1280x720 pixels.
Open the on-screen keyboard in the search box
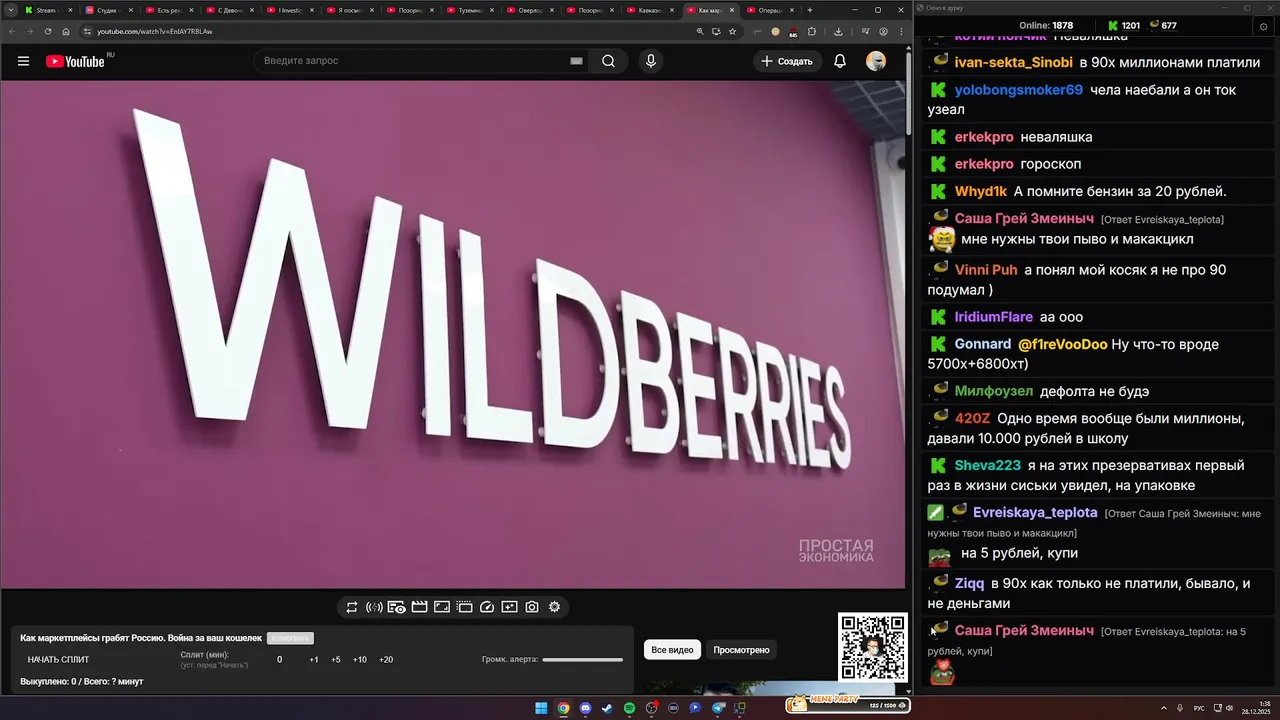(x=576, y=61)
